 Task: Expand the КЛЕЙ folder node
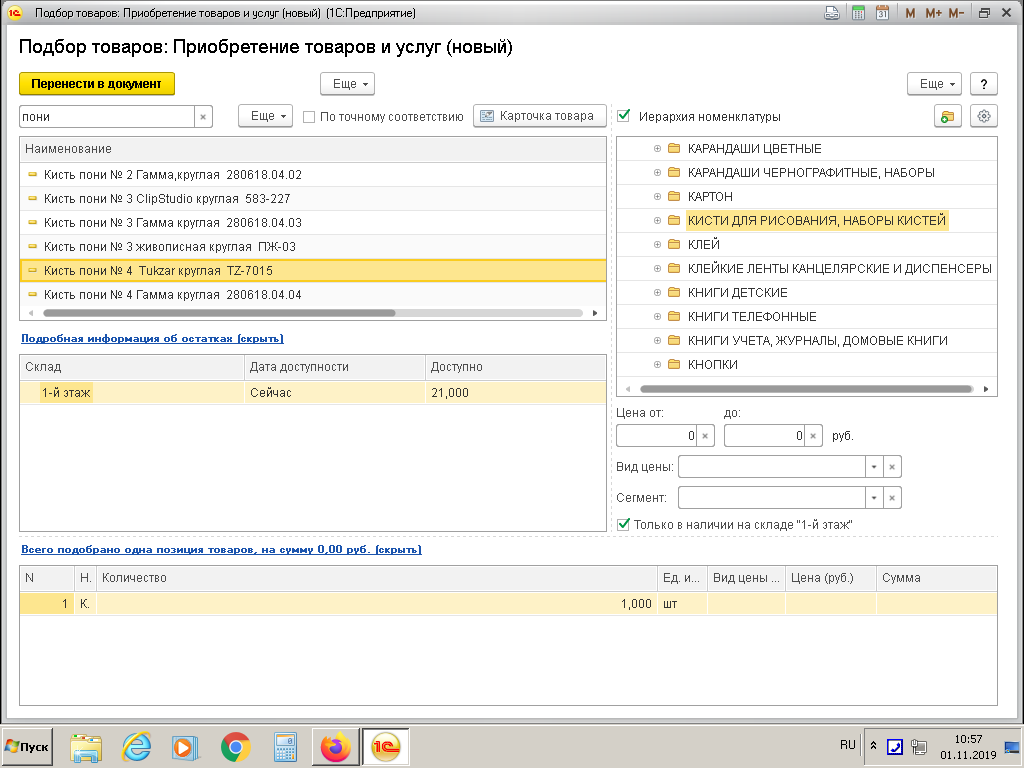click(658, 244)
